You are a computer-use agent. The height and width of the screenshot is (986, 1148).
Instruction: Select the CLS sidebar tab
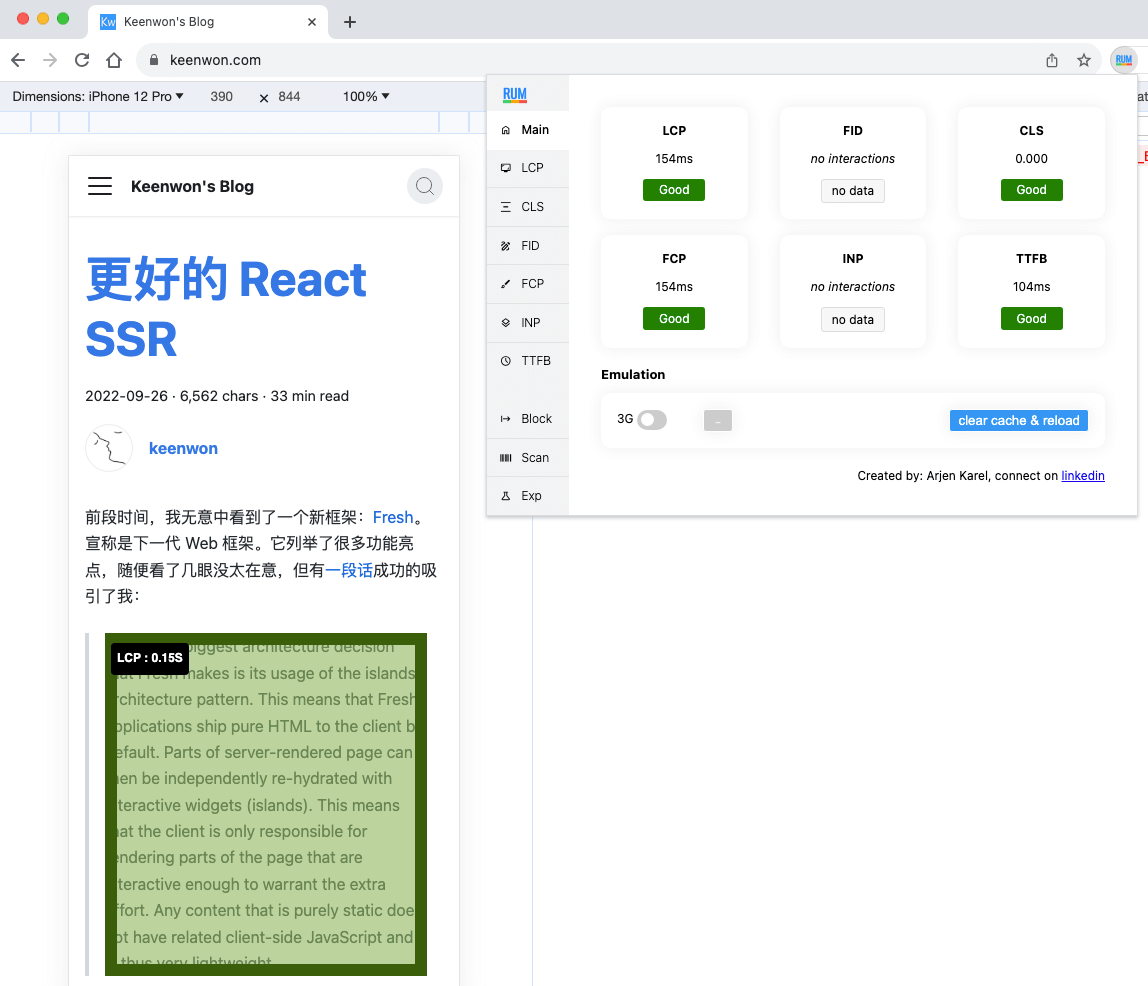pyautogui.click(x=528, y=207)
